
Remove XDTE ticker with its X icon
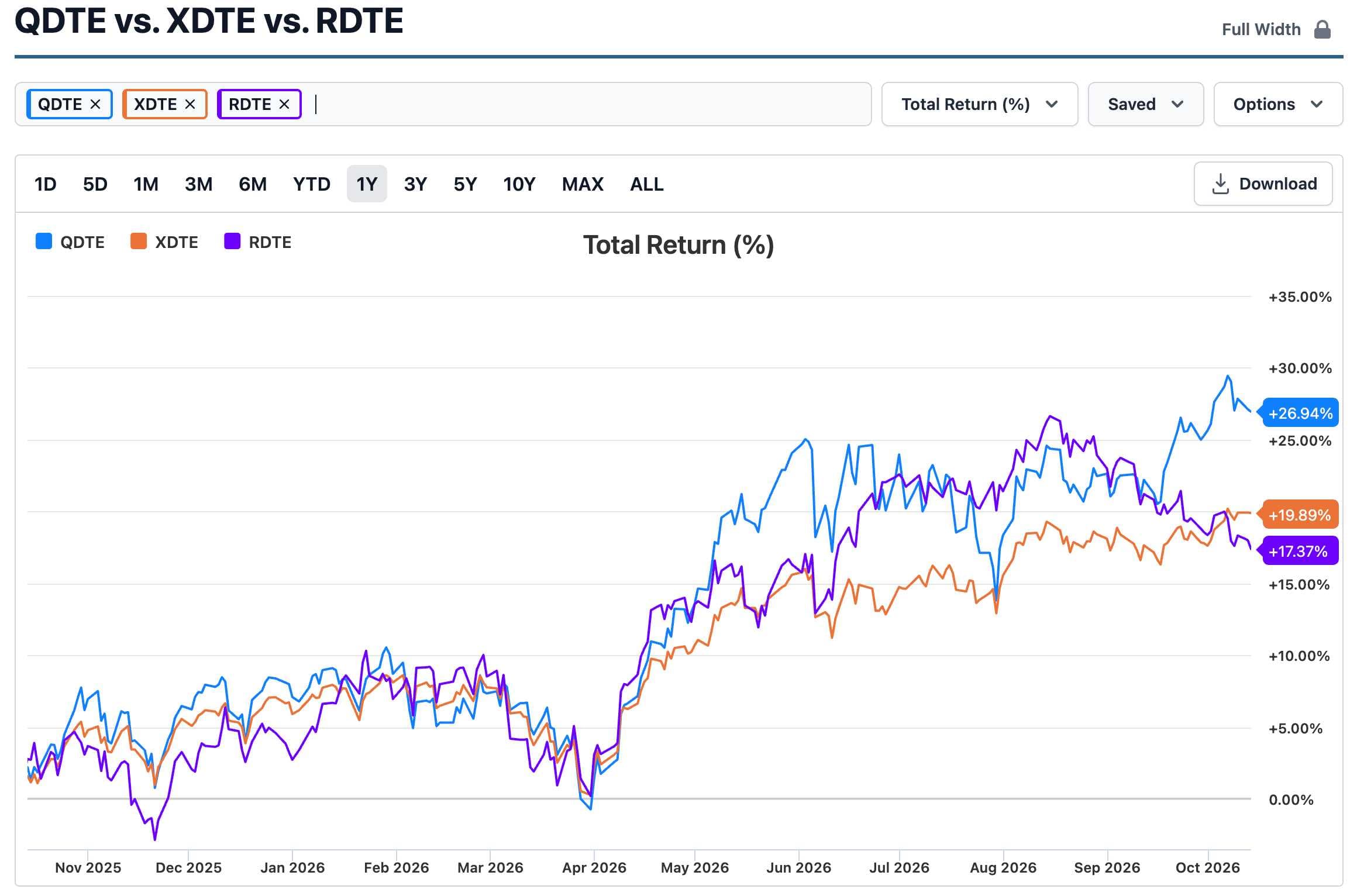[190, 104]
